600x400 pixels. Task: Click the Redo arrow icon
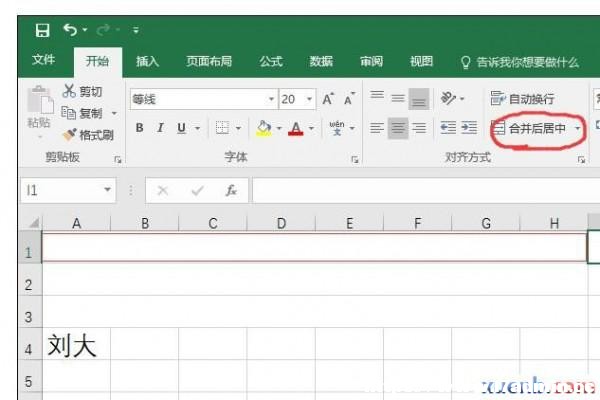(103, 30)
